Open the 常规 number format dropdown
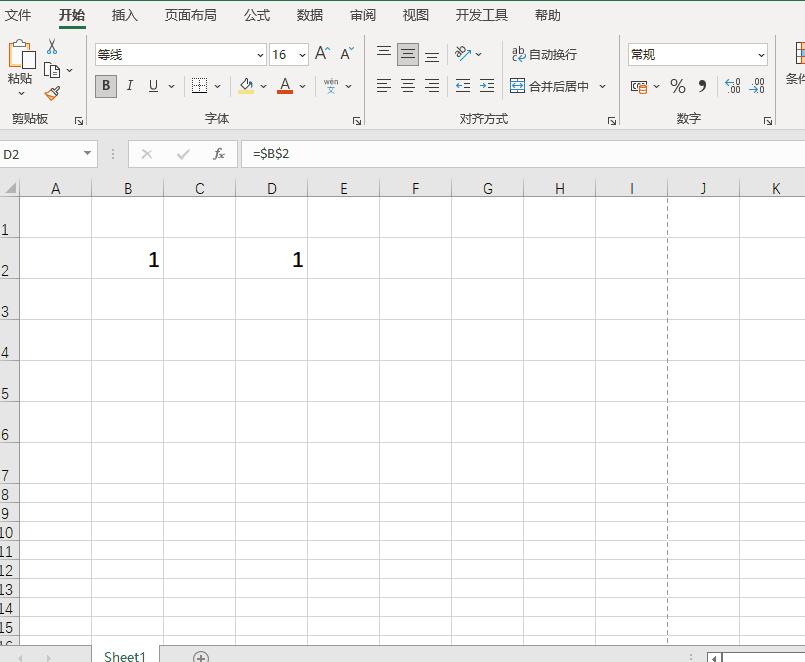805x662 pixels. (761, 54)
